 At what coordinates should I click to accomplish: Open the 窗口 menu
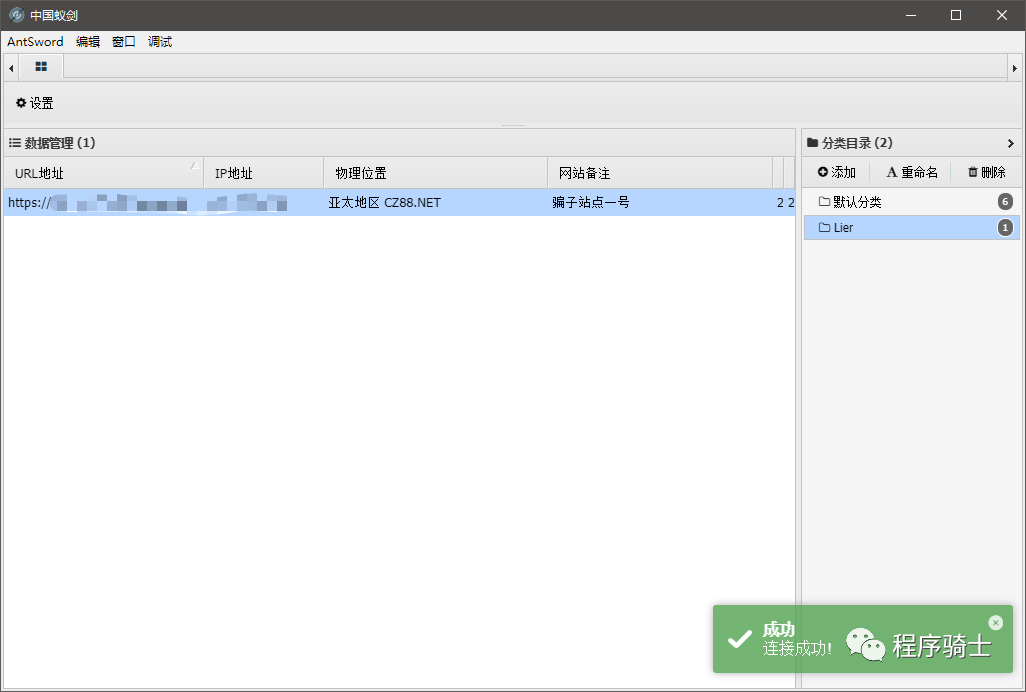(124, 42)
